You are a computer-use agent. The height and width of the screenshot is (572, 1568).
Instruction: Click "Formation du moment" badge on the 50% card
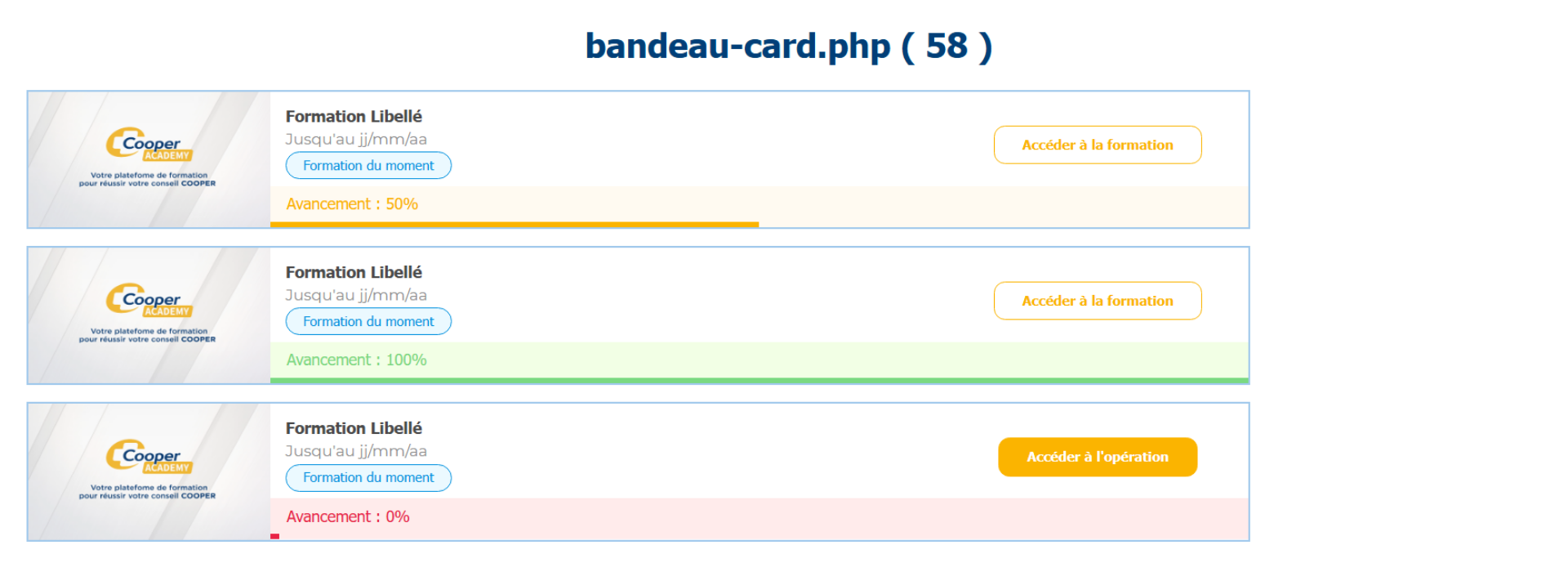tap(368, 165)
